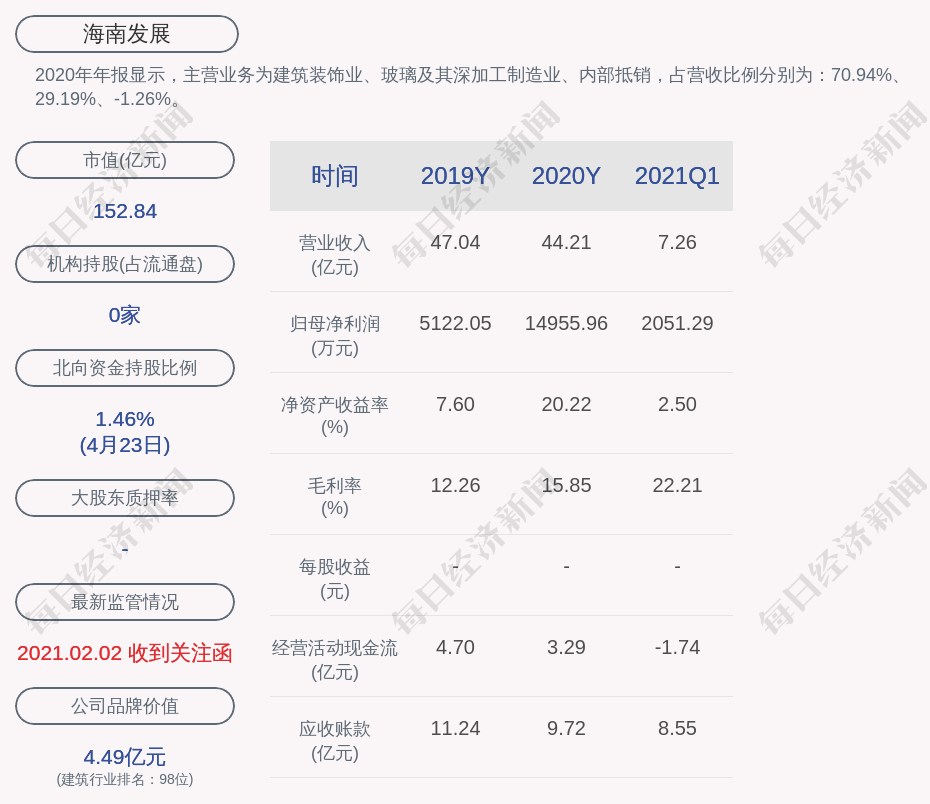Select ROE value 20.22

566,404
